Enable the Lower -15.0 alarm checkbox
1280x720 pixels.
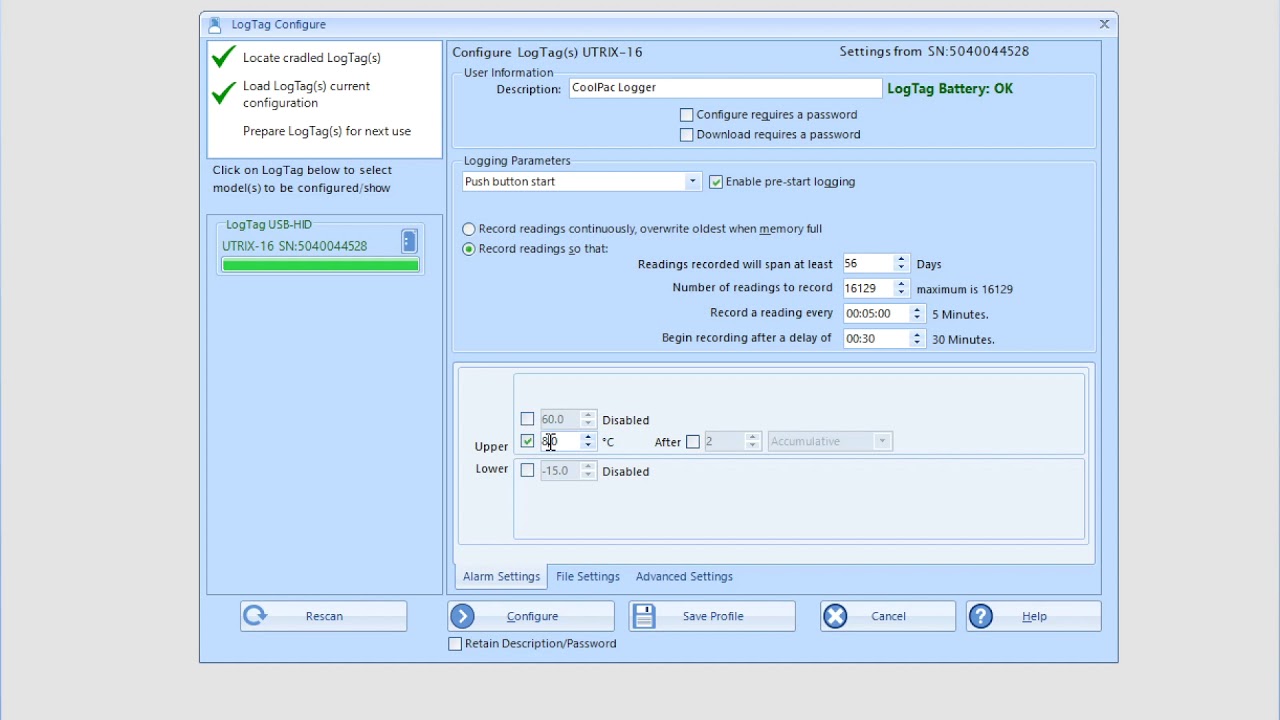pos(527,470)
